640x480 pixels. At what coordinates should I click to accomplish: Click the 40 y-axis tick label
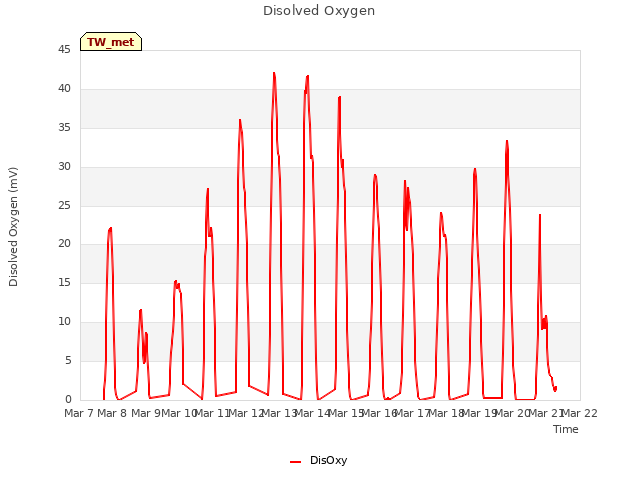[x=64, y=89]
